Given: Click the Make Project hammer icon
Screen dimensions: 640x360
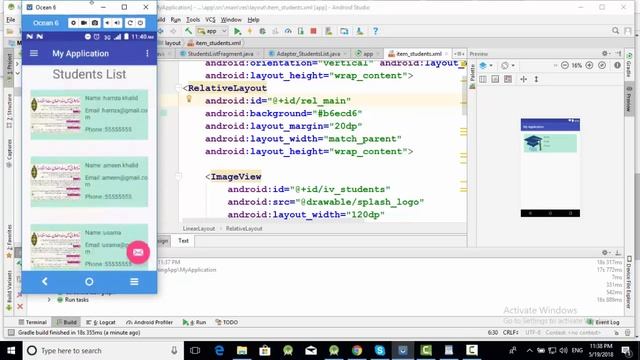Looking at the screenshot, I should pyautogui.click(x=188, y=31).
